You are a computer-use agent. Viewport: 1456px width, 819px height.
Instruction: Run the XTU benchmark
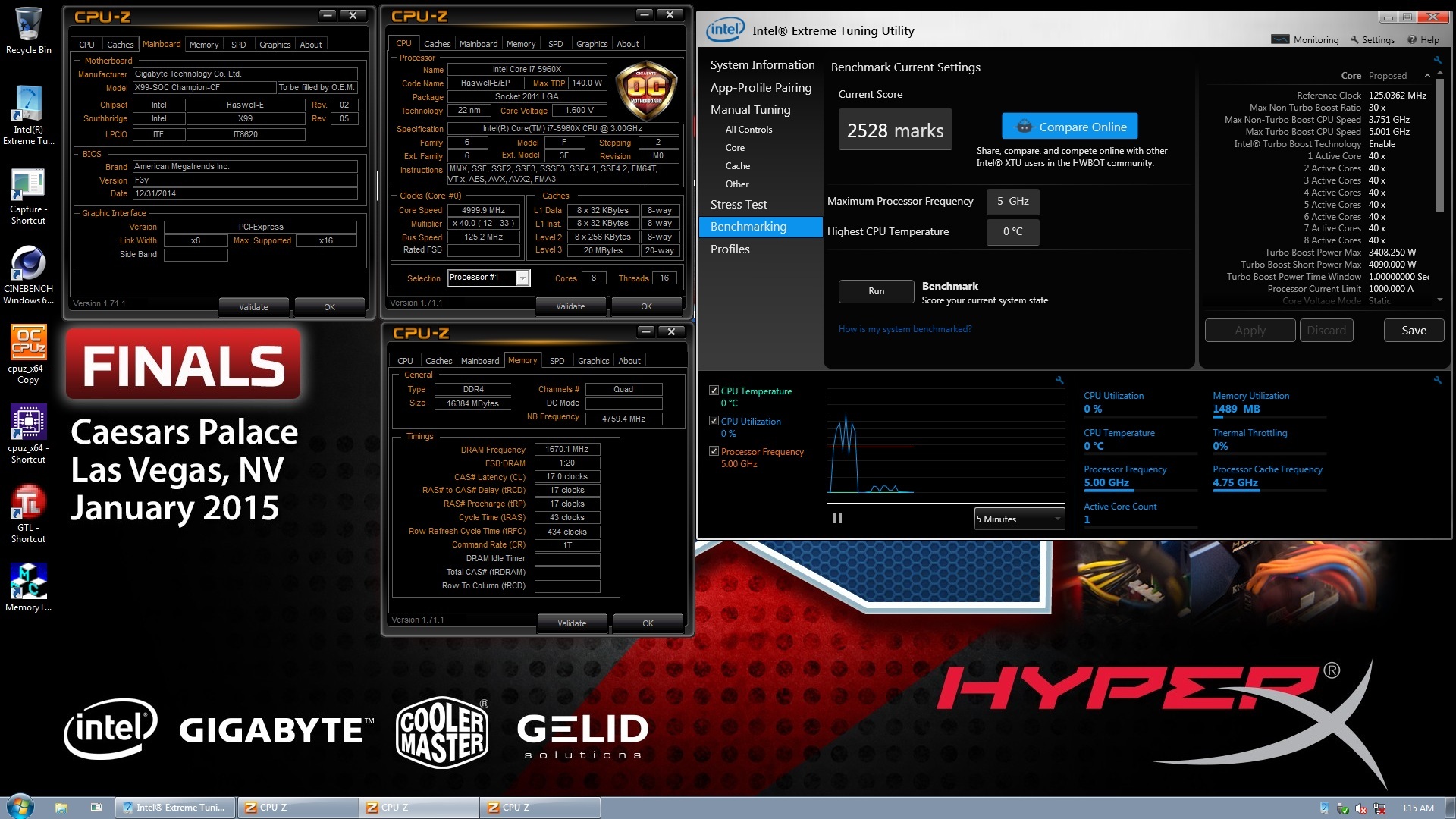tap(876, 291)
